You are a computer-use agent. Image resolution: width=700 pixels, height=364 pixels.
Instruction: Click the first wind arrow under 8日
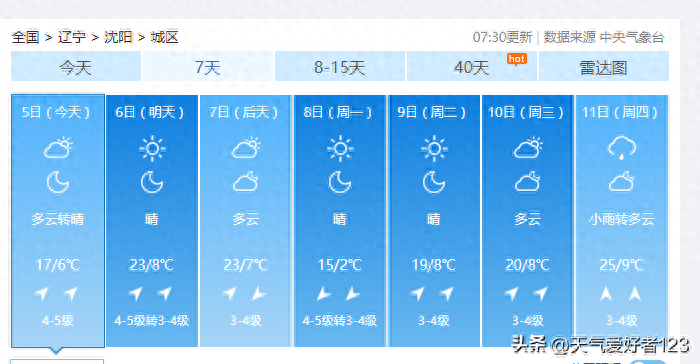324,293
